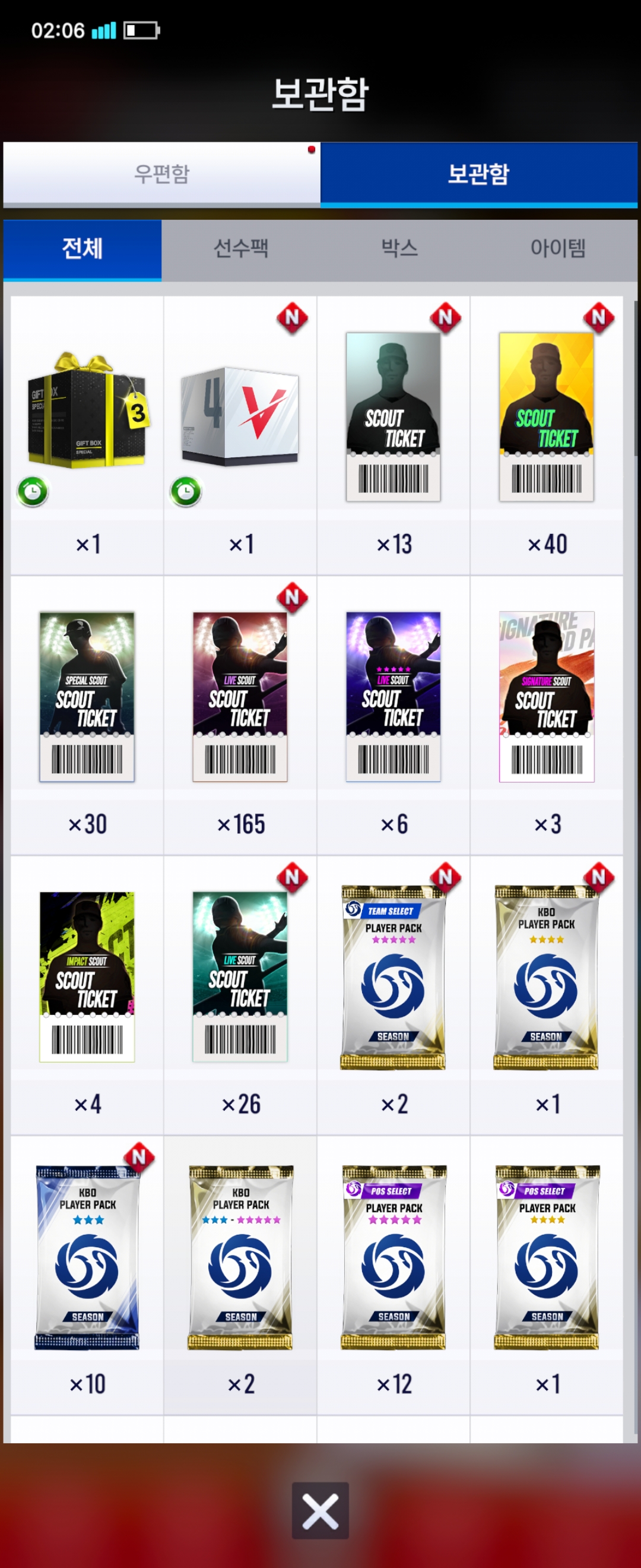Show the 박스 category tab
This screenshot has width=641, height=1568.
click(399, 249)
